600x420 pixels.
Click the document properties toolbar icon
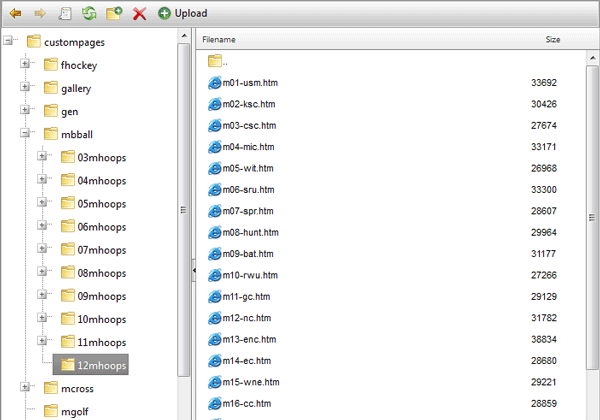coord(65,13)
